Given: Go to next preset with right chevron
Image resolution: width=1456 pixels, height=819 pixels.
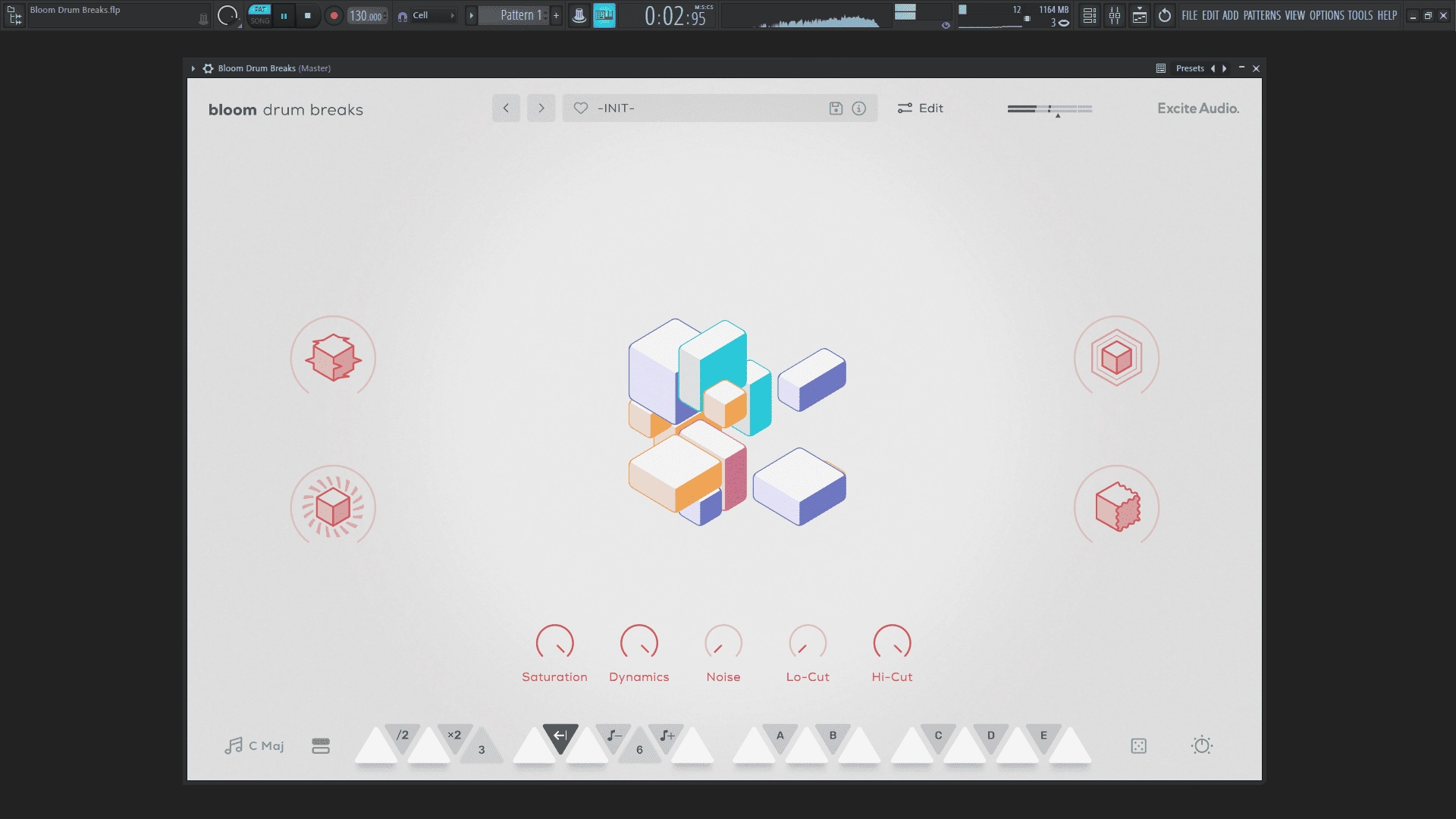Looking at the screenshot, I should pyautogui.click(x=541, y=108).
